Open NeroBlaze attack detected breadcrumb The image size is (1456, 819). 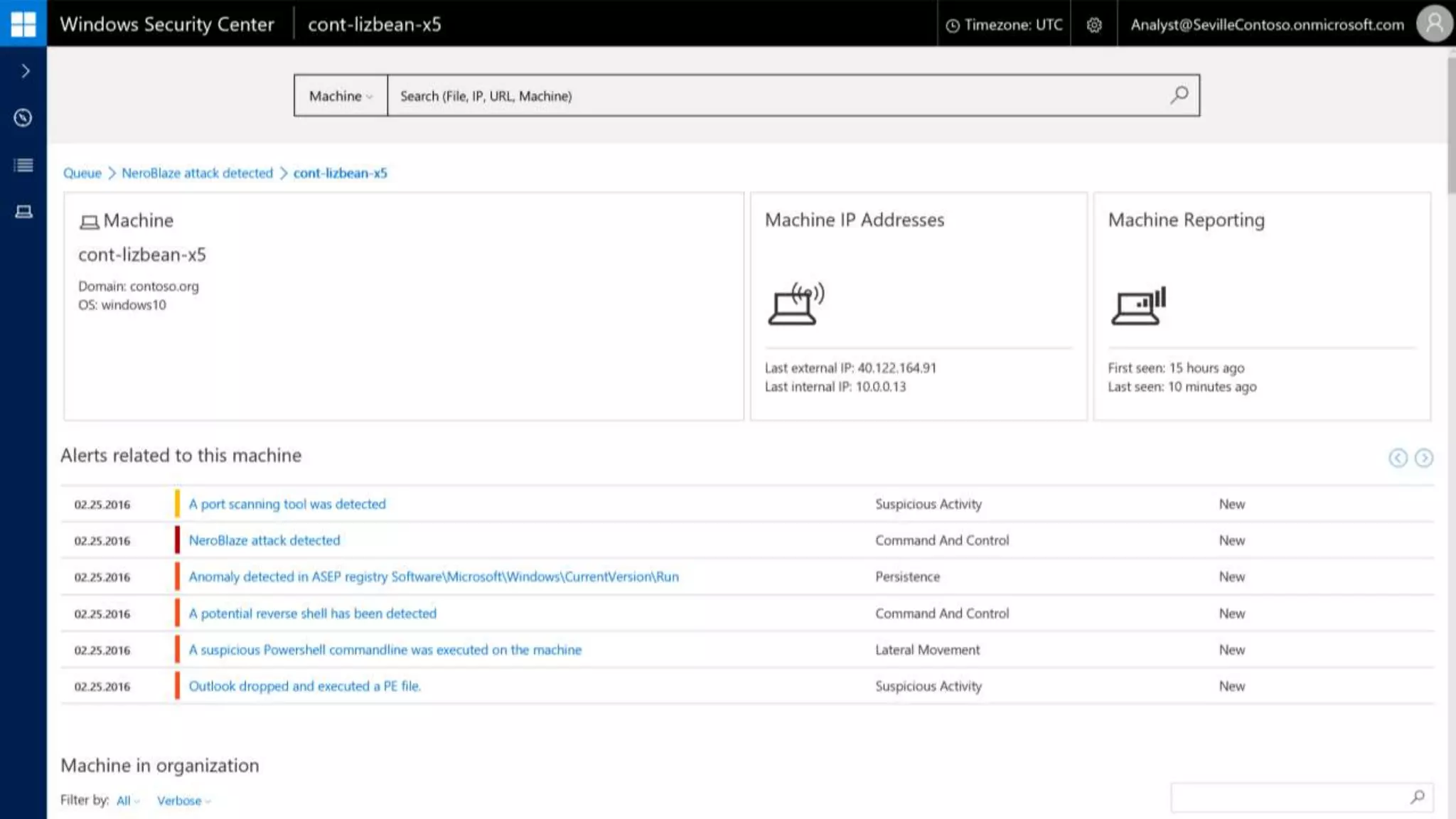[x=197, y=173]
